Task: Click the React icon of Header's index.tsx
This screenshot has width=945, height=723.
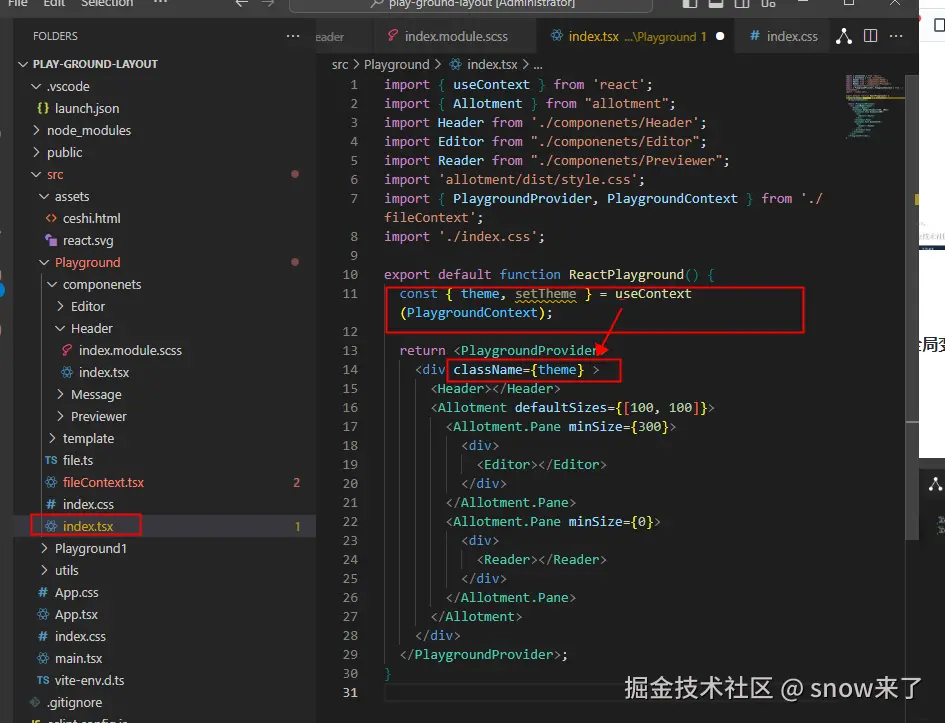Action: 67,372
